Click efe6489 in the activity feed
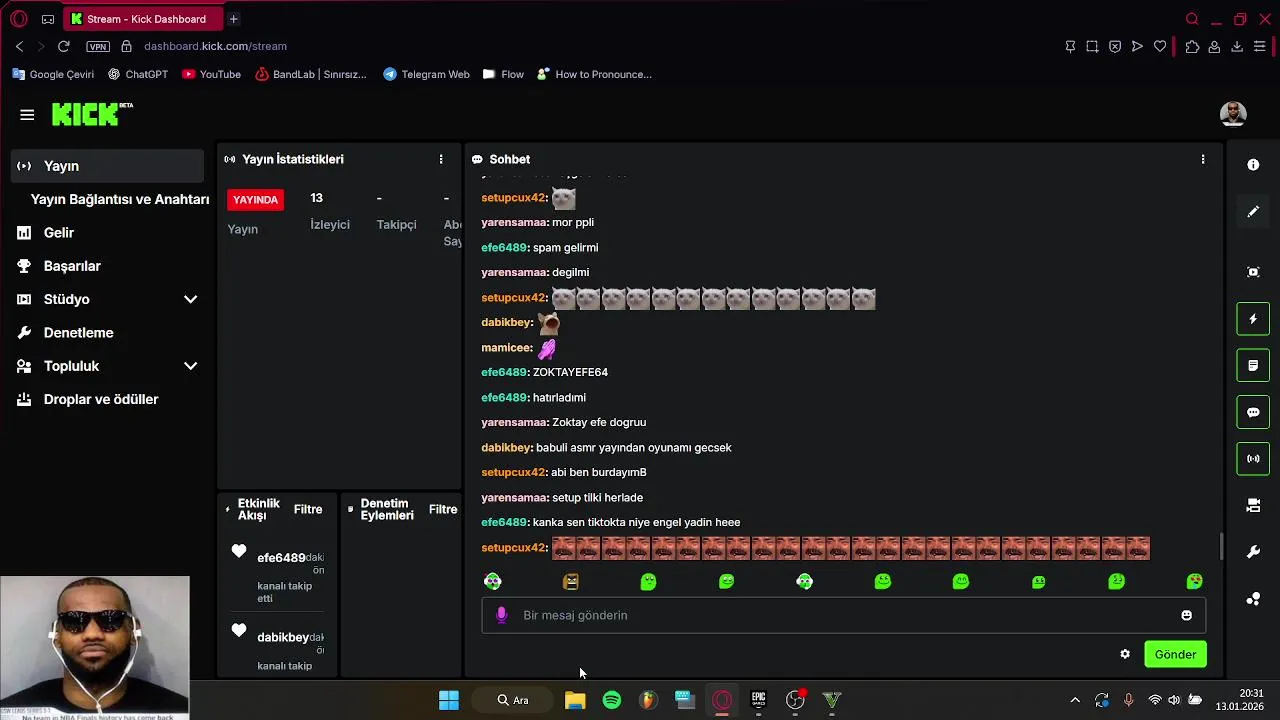1280x720 pixels. point(281,558)
